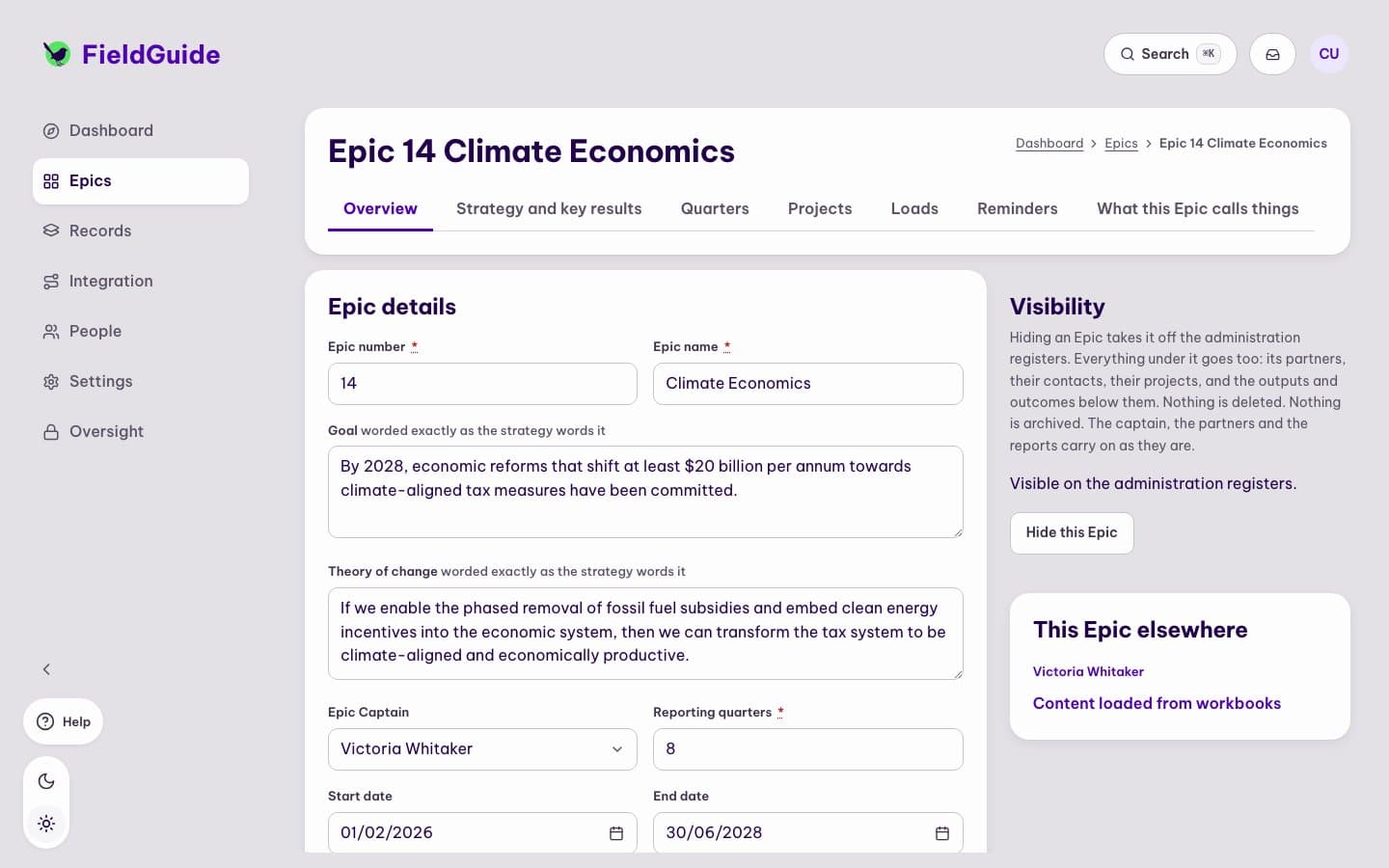
Task: Go to Dashboard in the sidebar
Action: (x=141, y=131)
